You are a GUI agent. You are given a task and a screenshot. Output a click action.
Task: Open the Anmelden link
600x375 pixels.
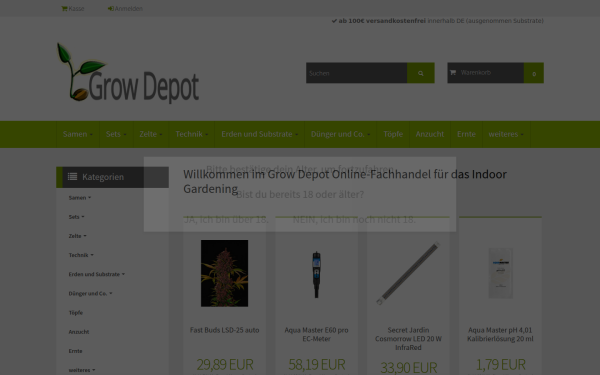(x=125, y=8)
